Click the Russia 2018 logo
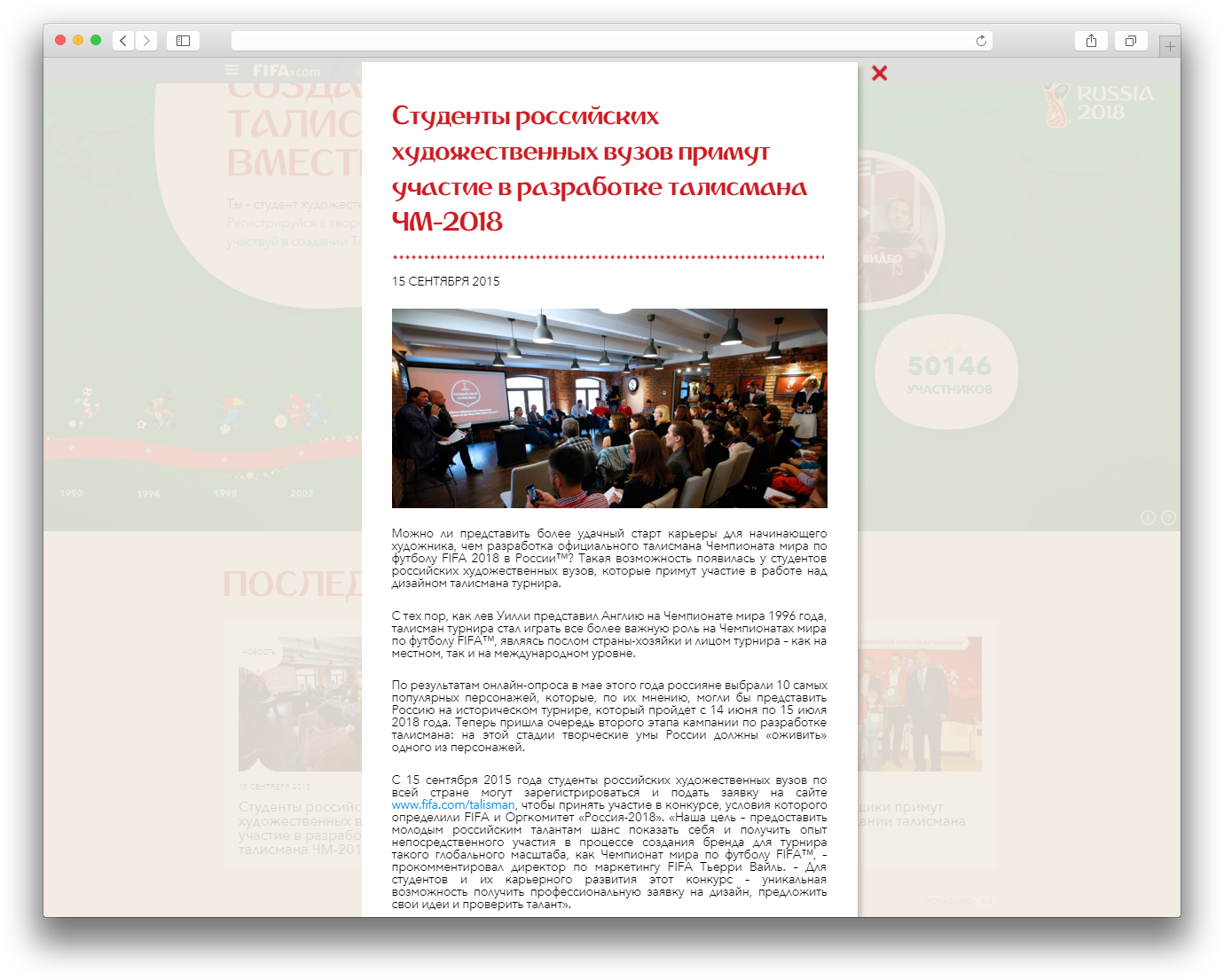 (x=1098, y=105)
